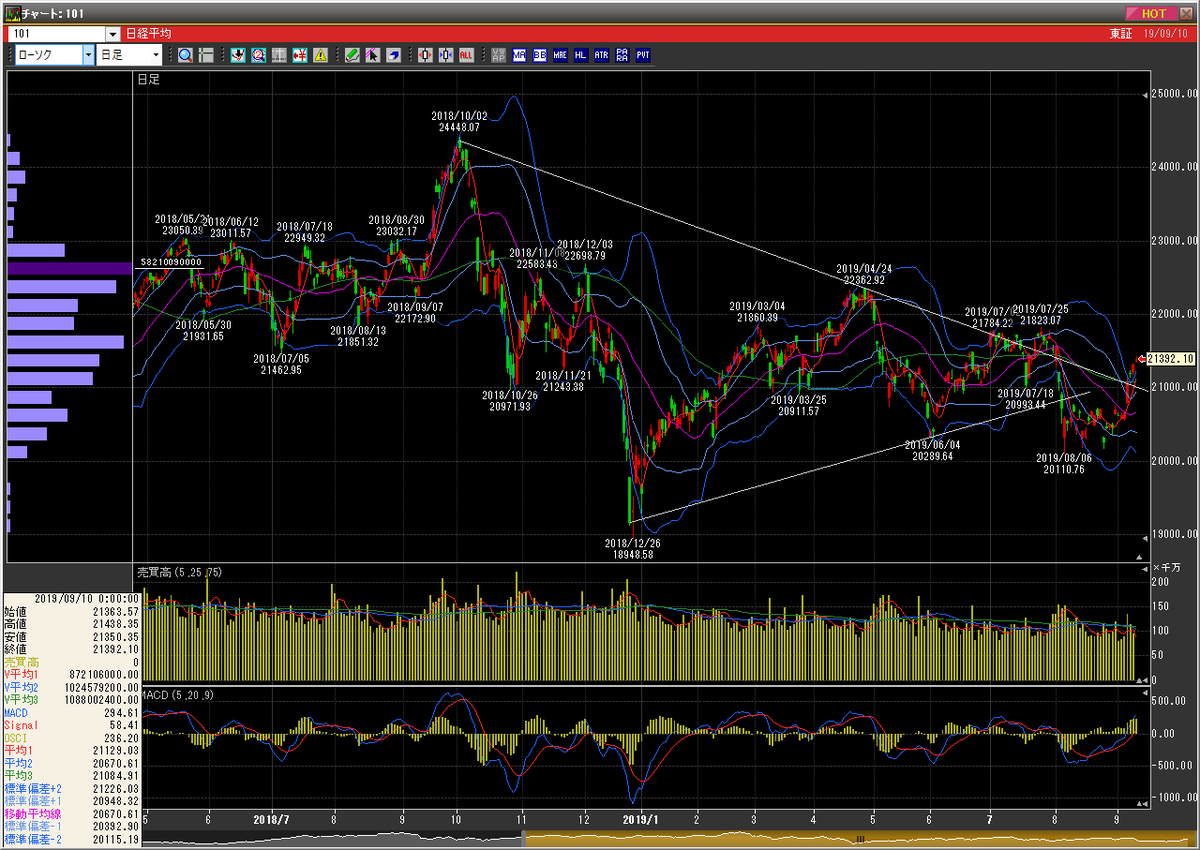The width and height of the screenshot is (1200, 850).
Task: Click the chart app icon in title bar
Action: 12,13
